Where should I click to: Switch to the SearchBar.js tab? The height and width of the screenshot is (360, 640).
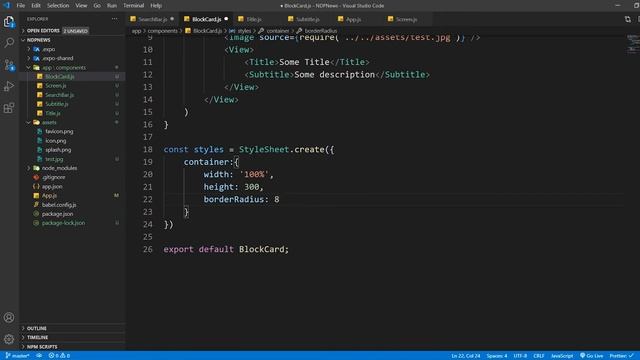[152, 19]
